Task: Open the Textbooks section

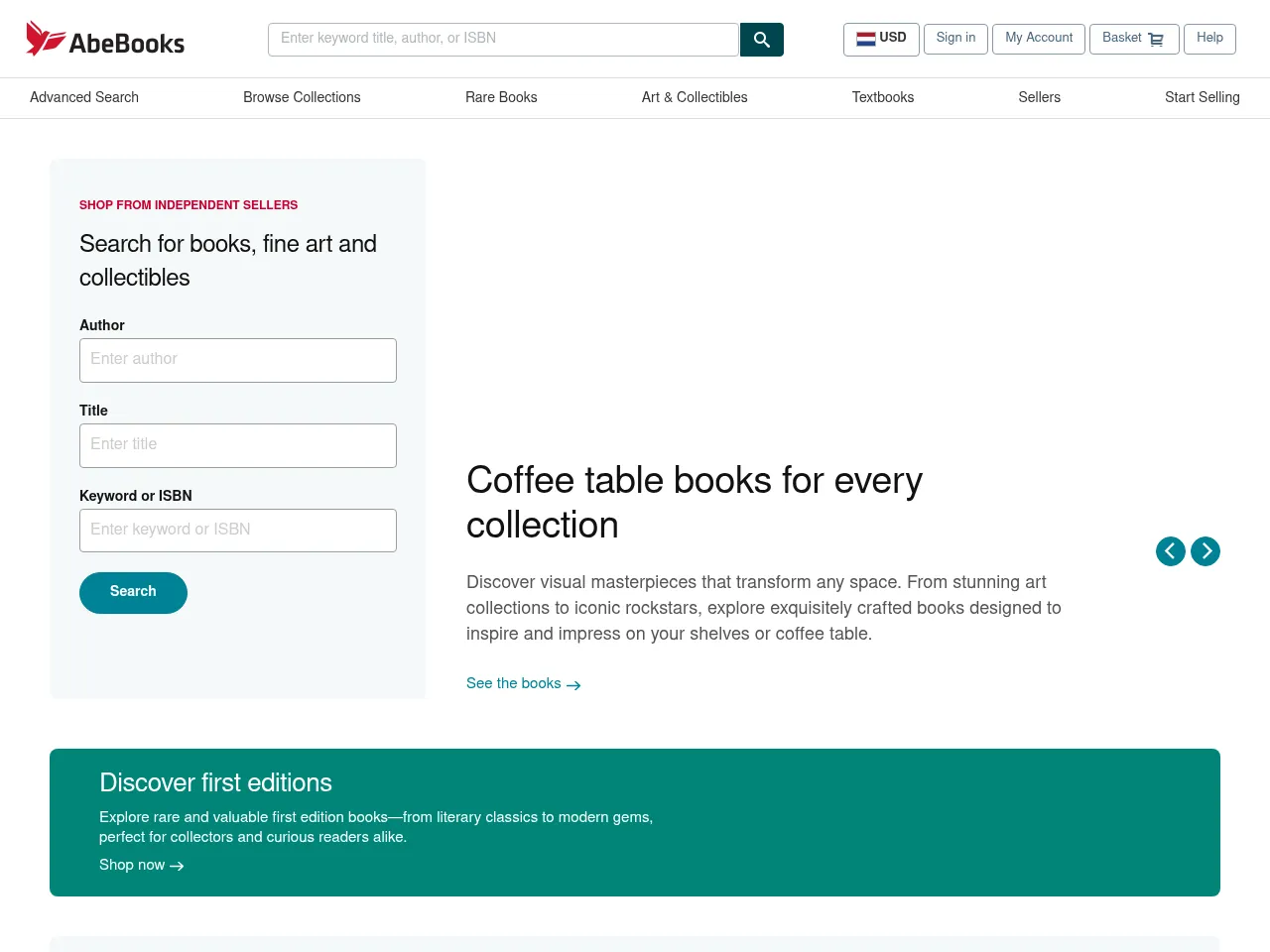Action: click(x=882, y=98)
